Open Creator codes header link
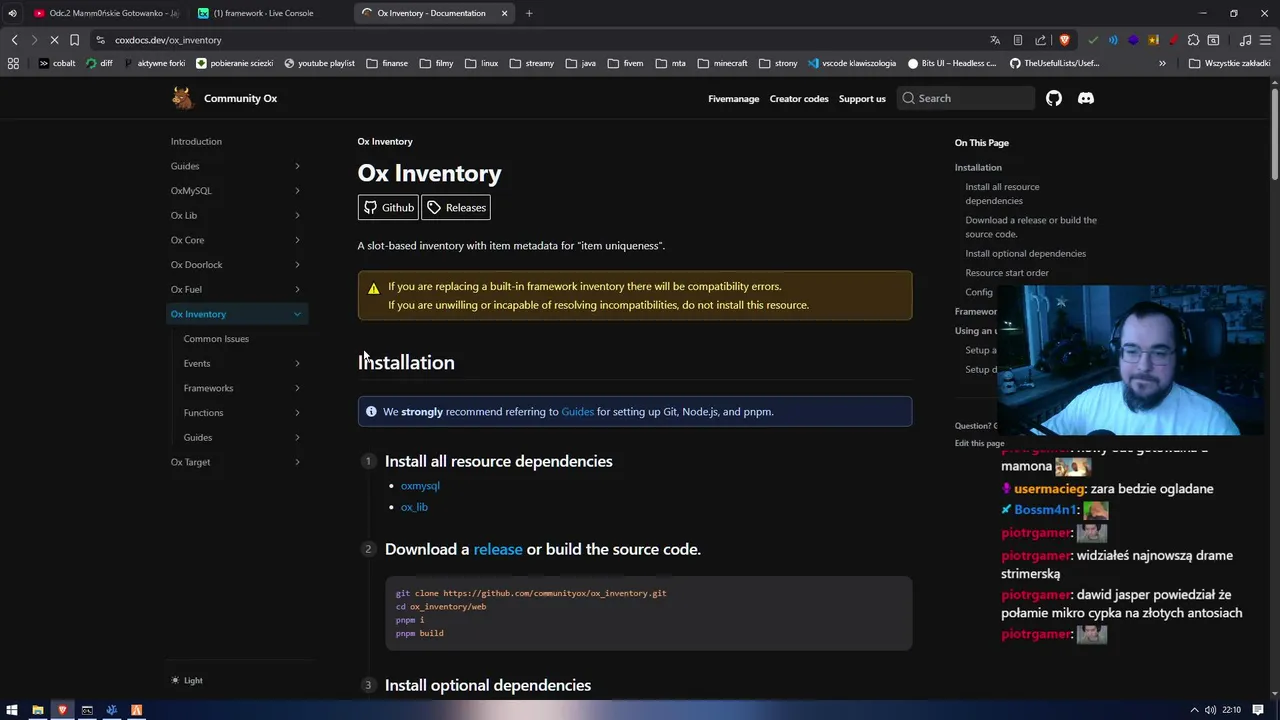 799,98
